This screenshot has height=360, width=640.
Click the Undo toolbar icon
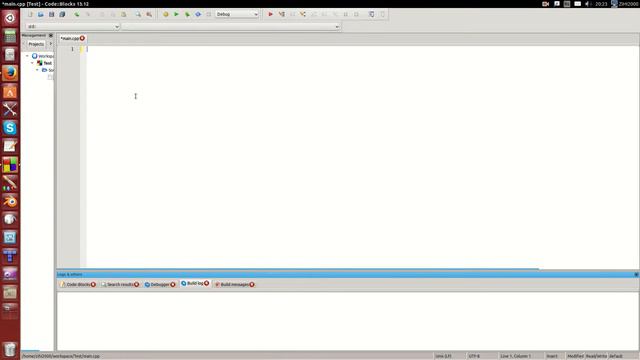point(77,14)
